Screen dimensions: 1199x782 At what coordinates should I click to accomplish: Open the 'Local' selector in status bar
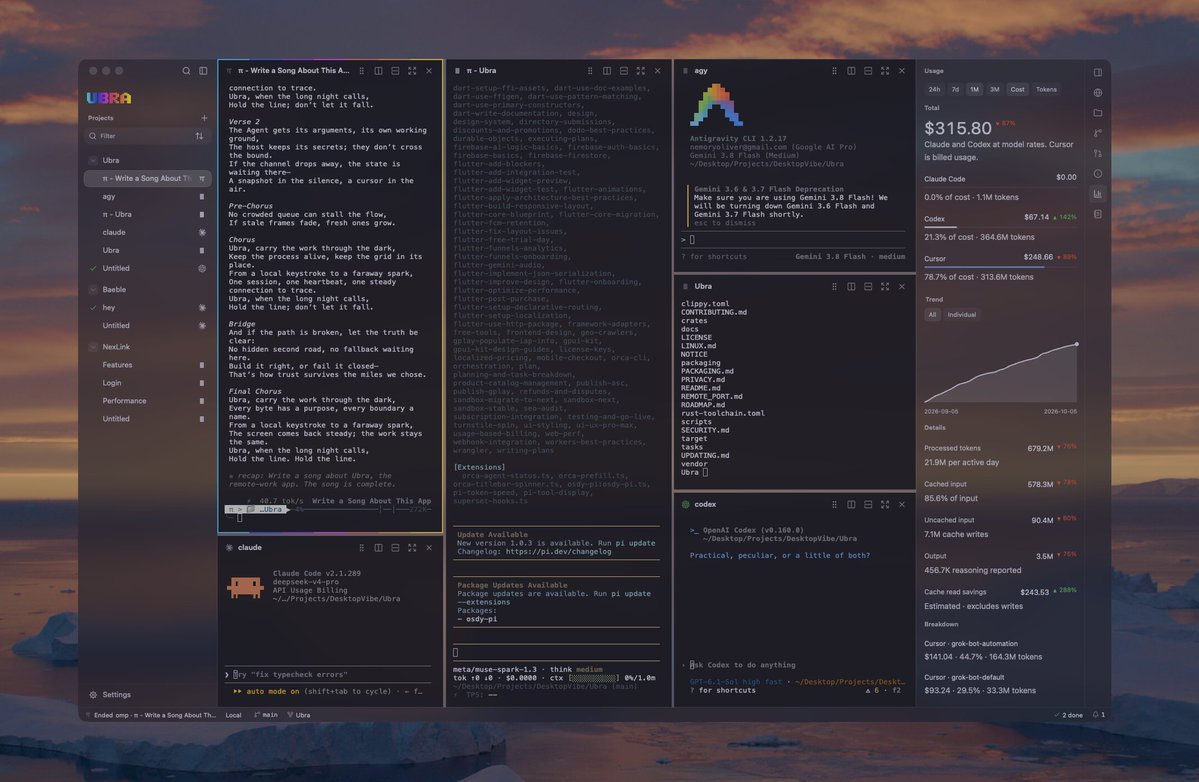pyautogui.click(x=233, y=715)
